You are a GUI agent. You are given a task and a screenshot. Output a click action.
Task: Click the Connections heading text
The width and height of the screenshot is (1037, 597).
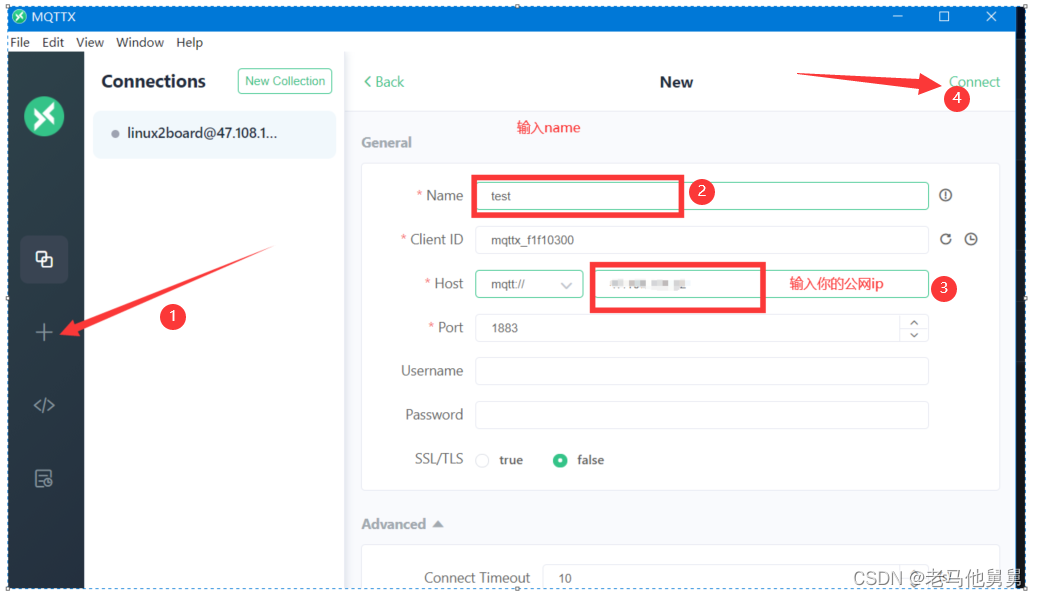tap(153, 81)
